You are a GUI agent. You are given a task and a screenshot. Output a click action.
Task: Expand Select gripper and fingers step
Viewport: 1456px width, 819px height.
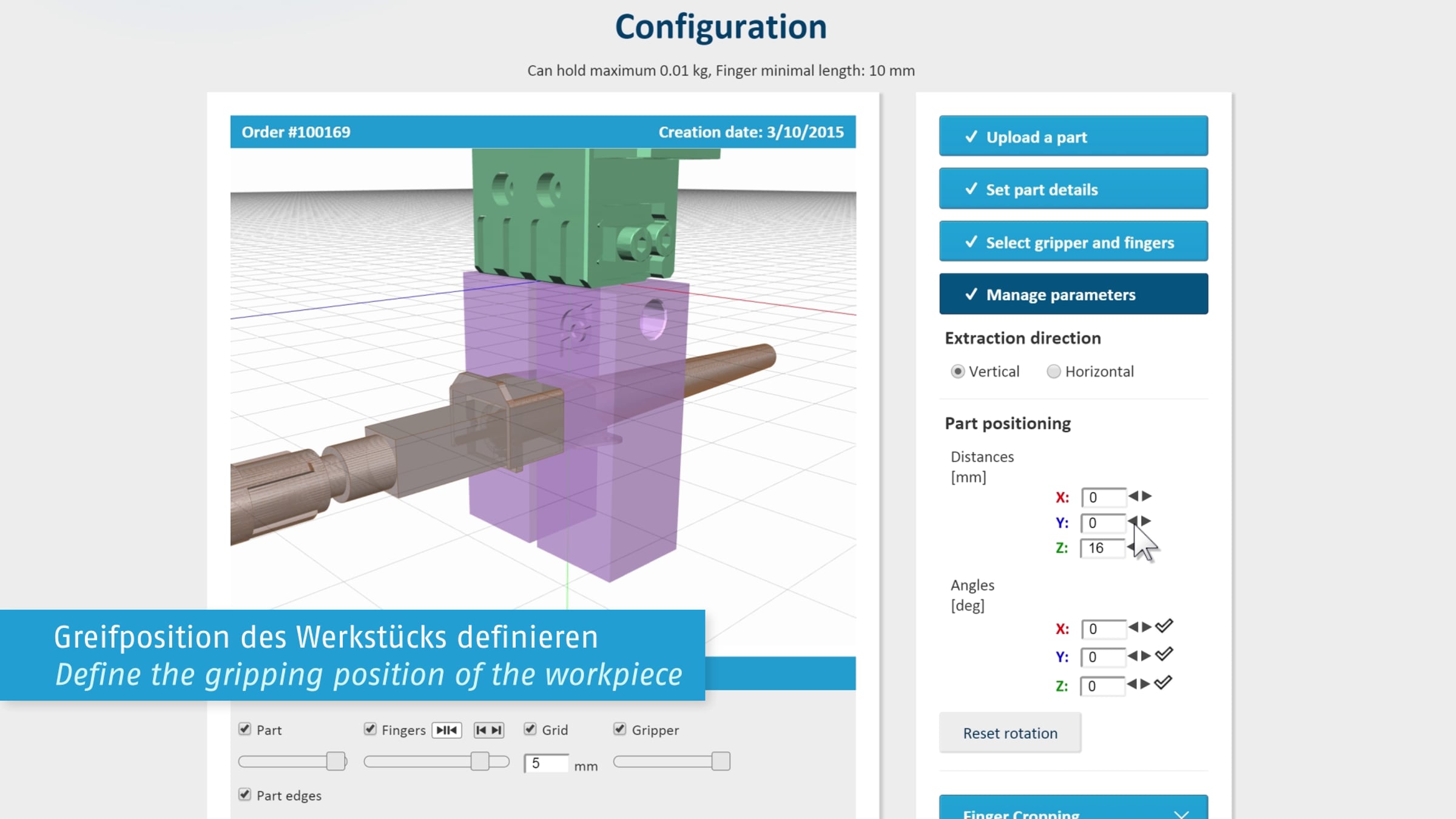click(1073, 242)
